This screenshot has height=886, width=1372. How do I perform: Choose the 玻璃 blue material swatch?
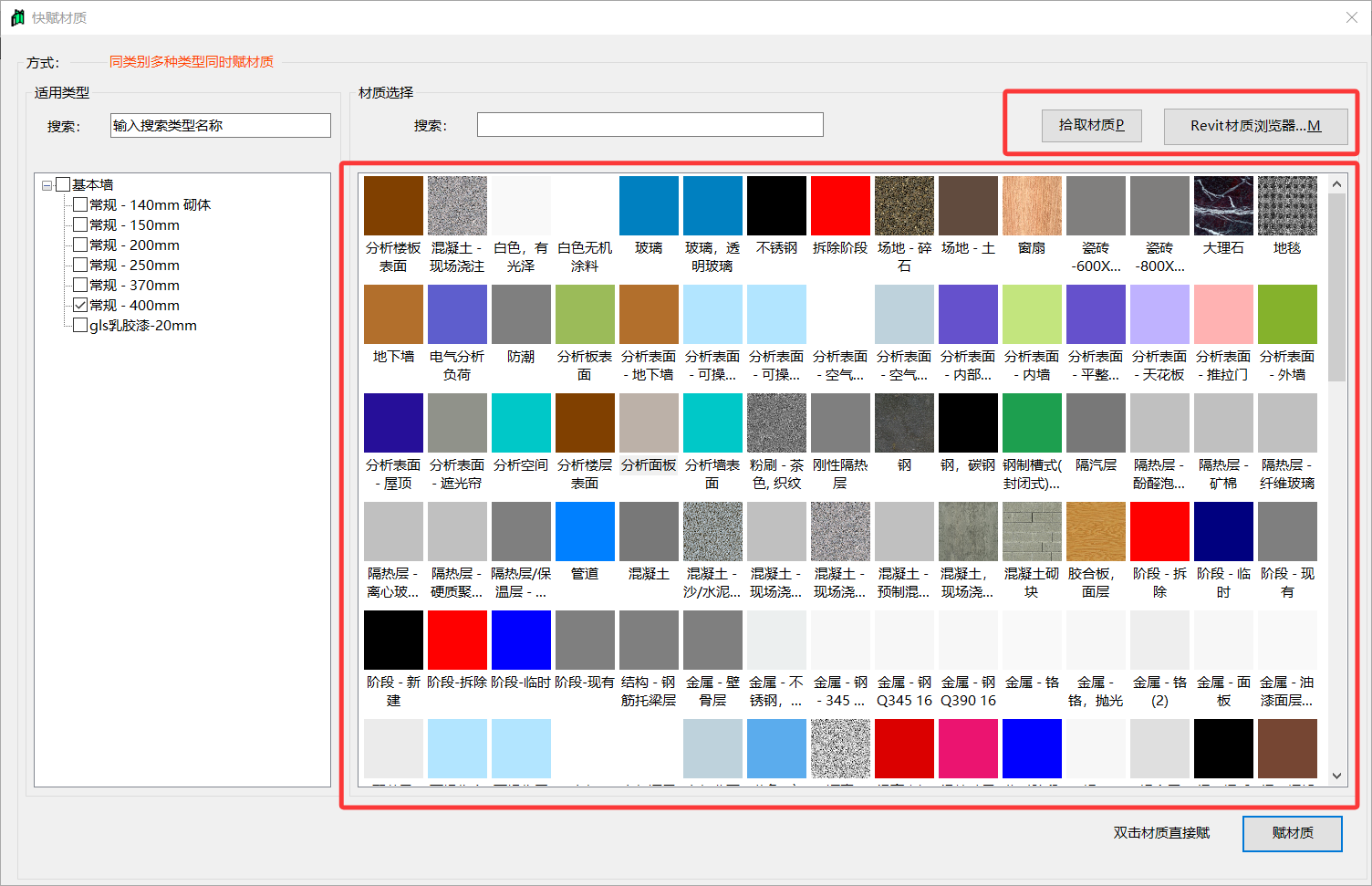pyautogui.click(x=649, y=206)
